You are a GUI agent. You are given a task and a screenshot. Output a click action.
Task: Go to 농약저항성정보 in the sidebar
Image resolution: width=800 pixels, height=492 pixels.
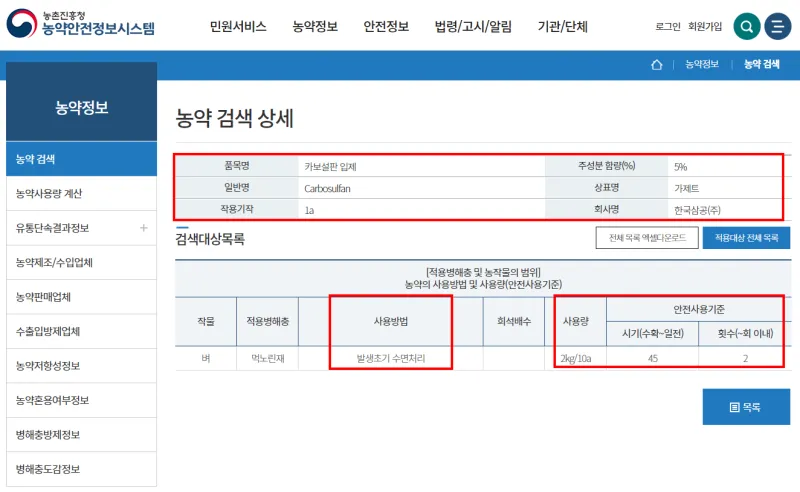tap(48, 366)
